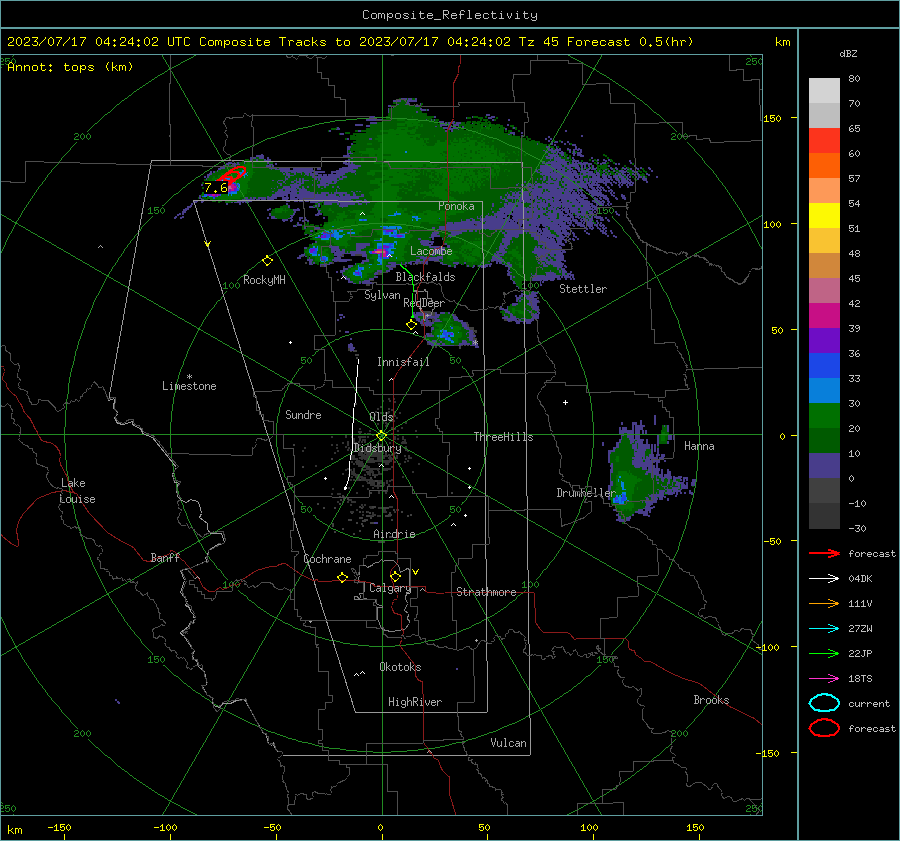This screenshot has width=900, height=841.
Task: Click the green 22JP track arrow
Action: 824,653
